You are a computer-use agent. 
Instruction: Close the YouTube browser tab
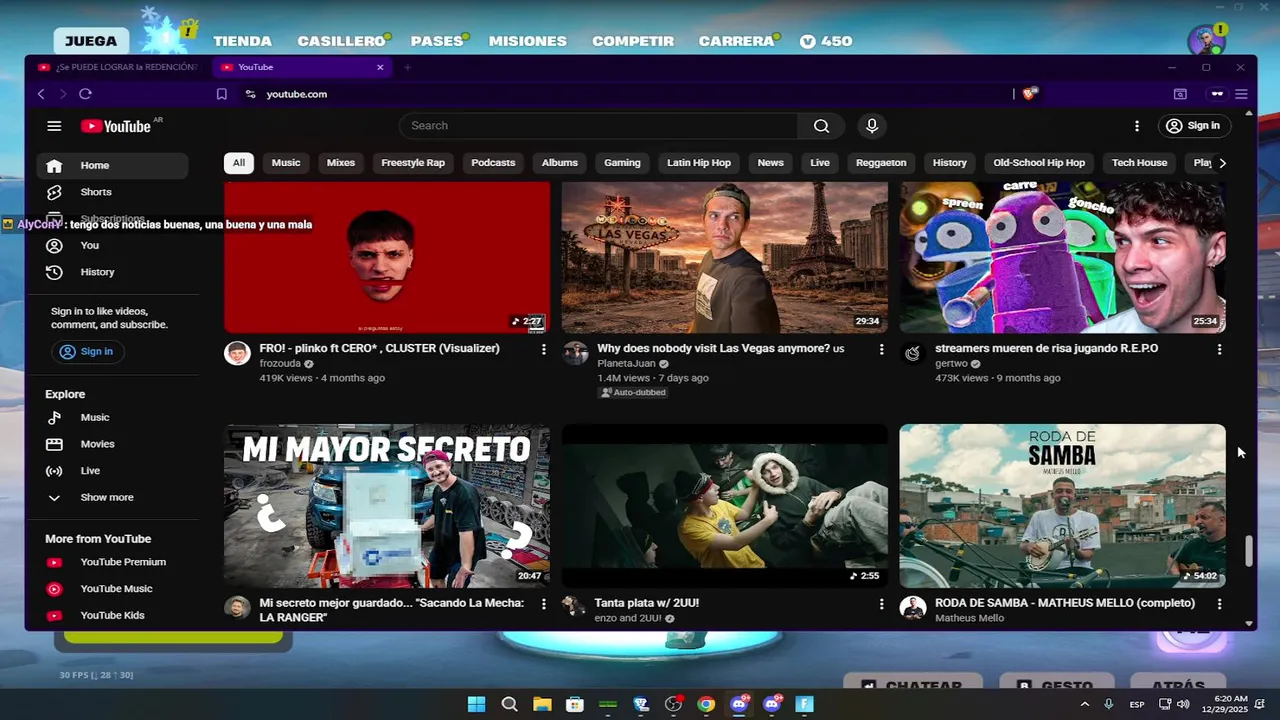[380, 67]
